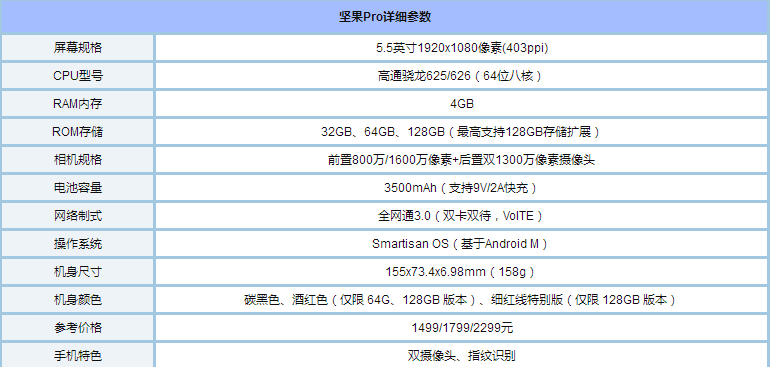Select the RAM内存 label cell
This screenshot has width=770, height=367.
(x=78, y=104)
